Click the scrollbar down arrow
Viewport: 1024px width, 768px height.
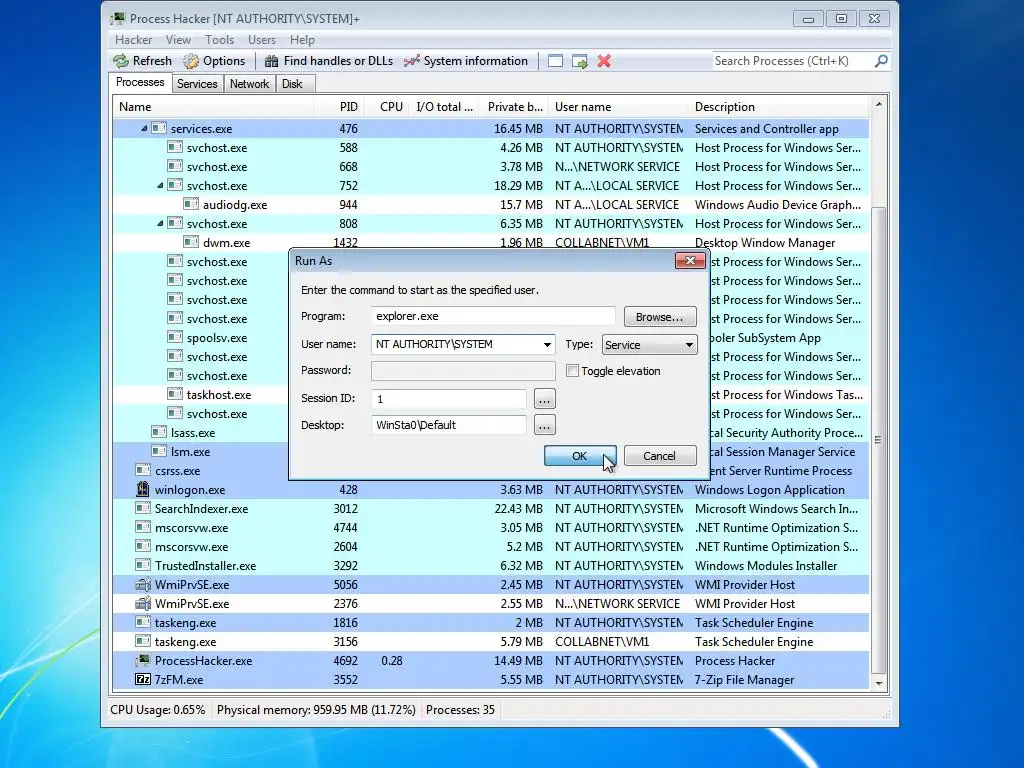tap(878, 683)
